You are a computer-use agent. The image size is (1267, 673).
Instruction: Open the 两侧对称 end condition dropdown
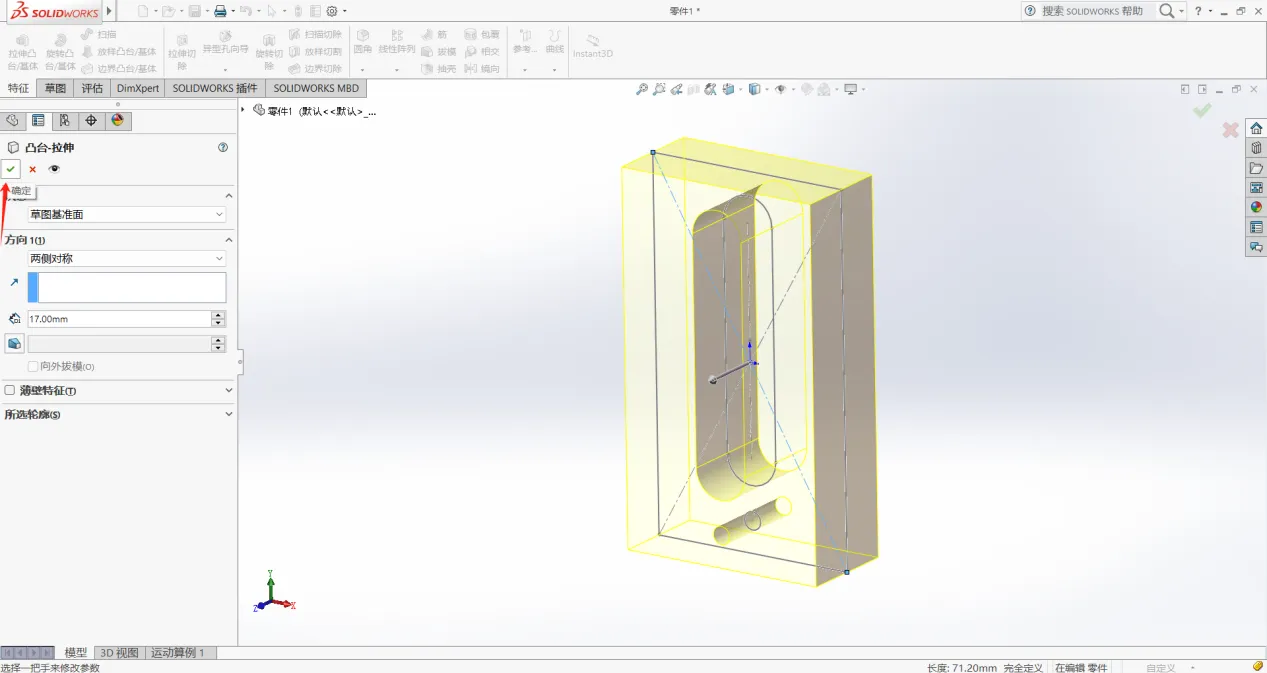pyautogui.click(x=127, y=258)
